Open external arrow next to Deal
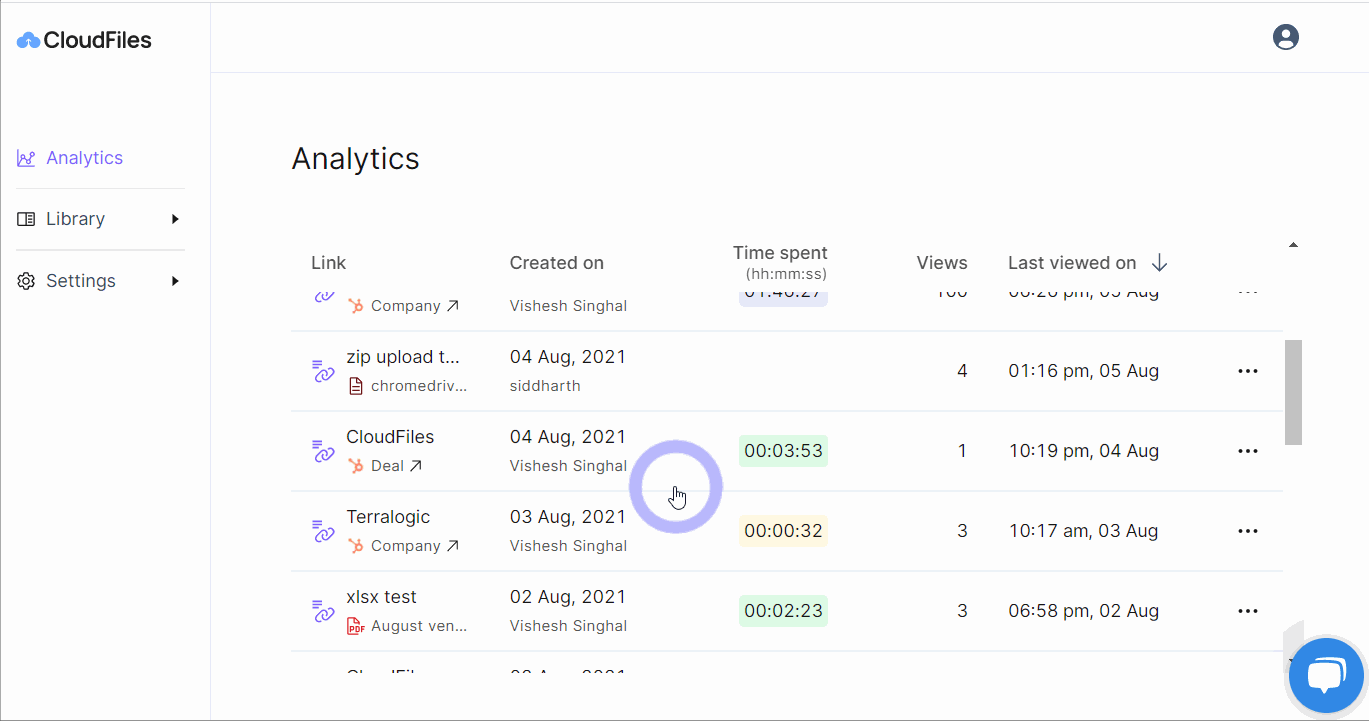 tap(416, 466)
